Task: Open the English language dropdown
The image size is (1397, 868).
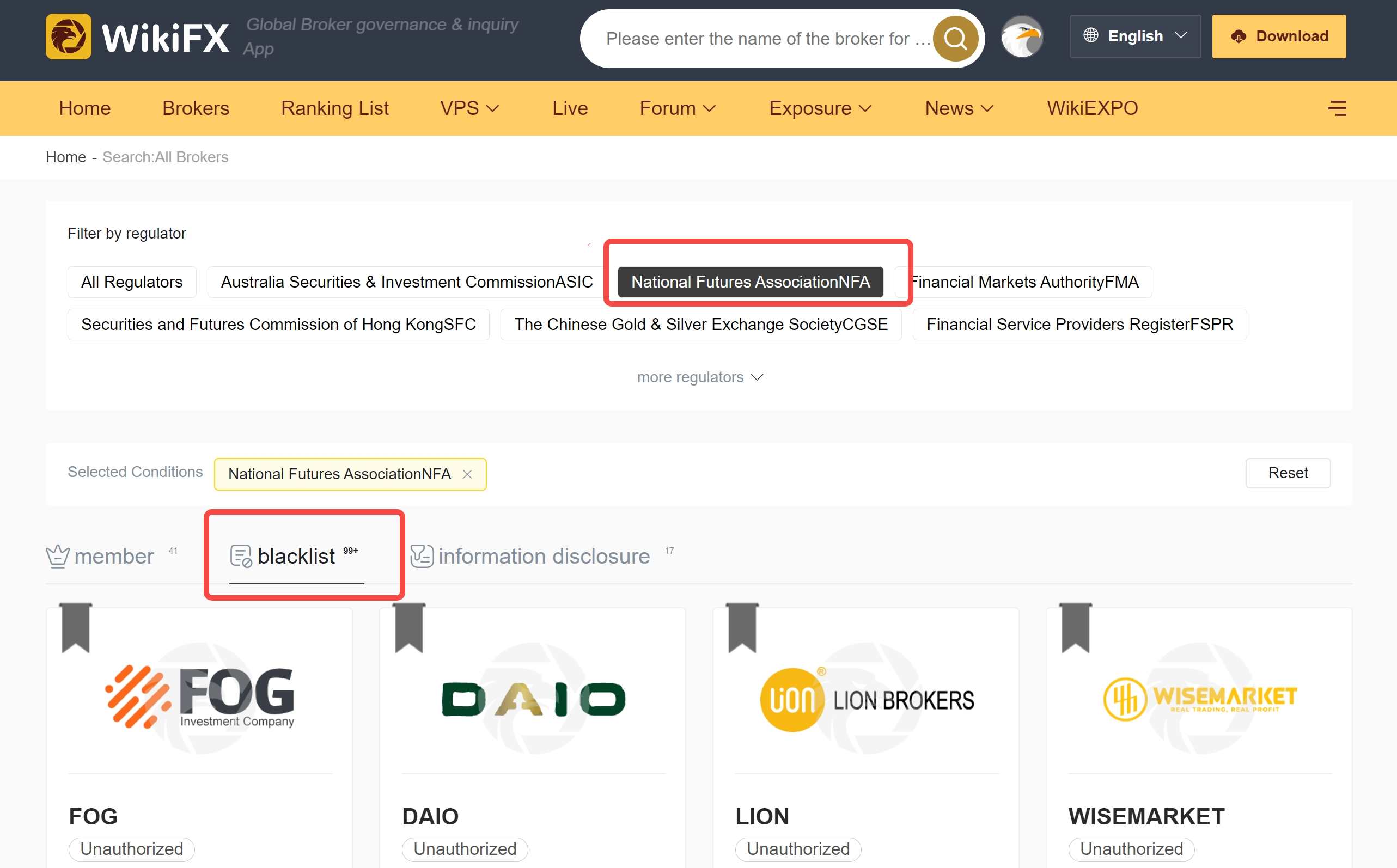Action: (x=1135, y=36)
